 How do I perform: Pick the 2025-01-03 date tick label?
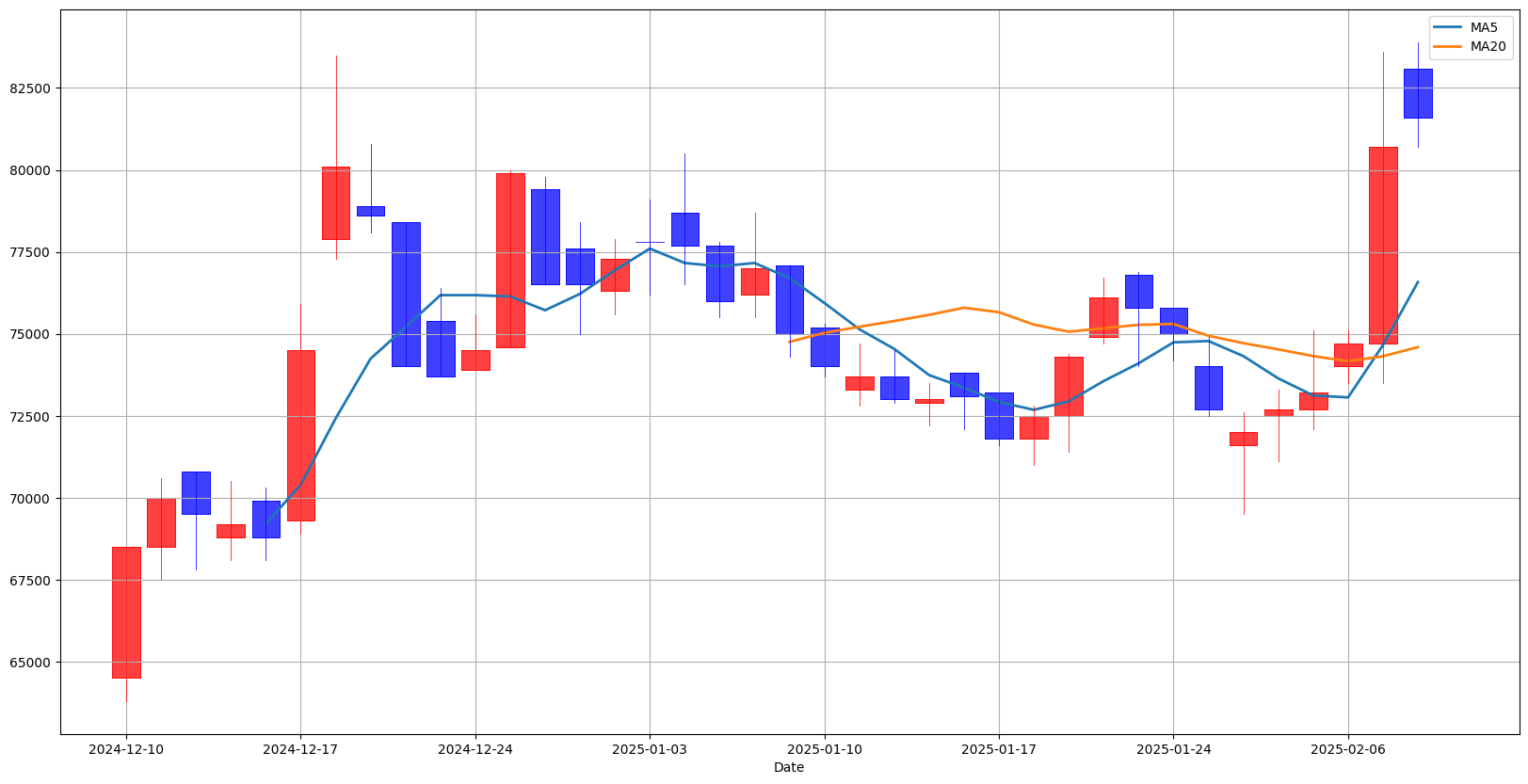point(650,749)
